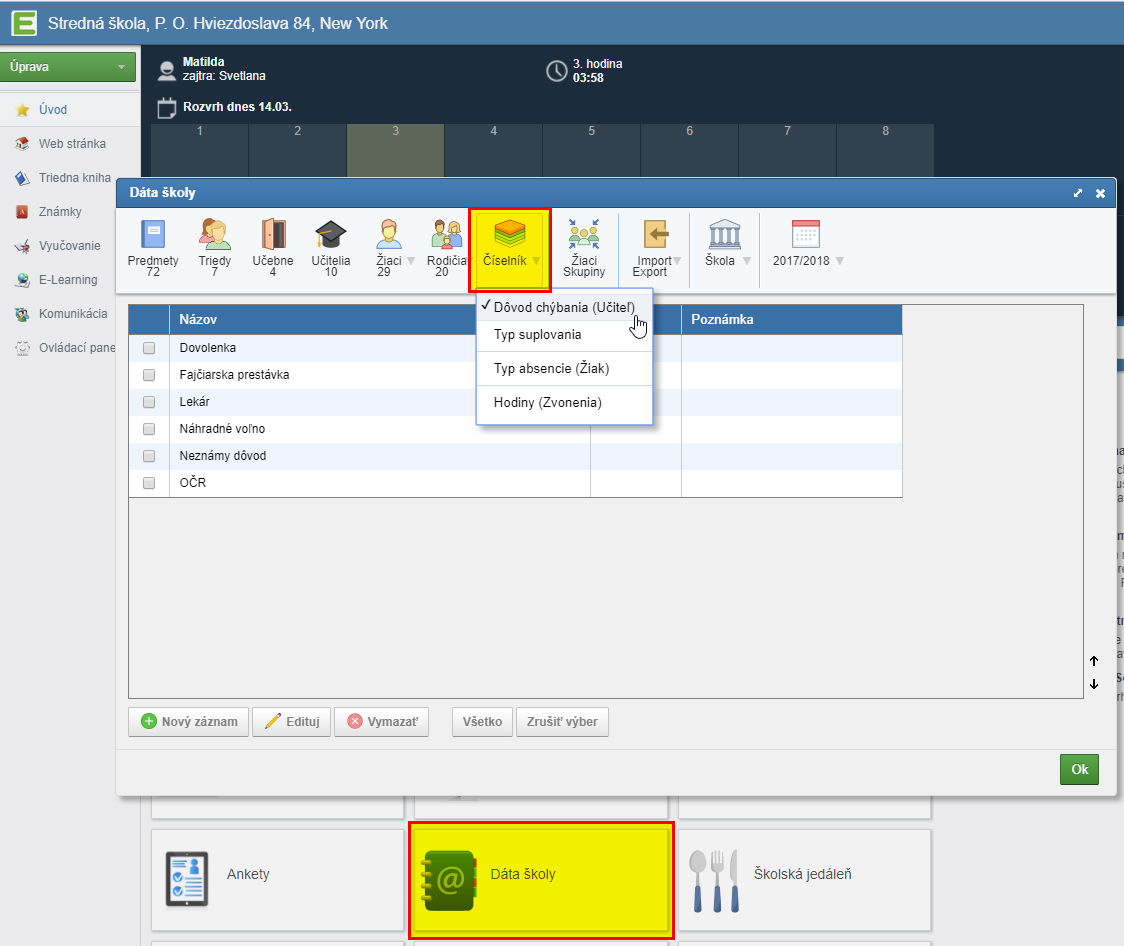Expand the 2017/2018 year dropdown arrow
The width and height of the screenshot is (1124, 946).
[839, 261]
